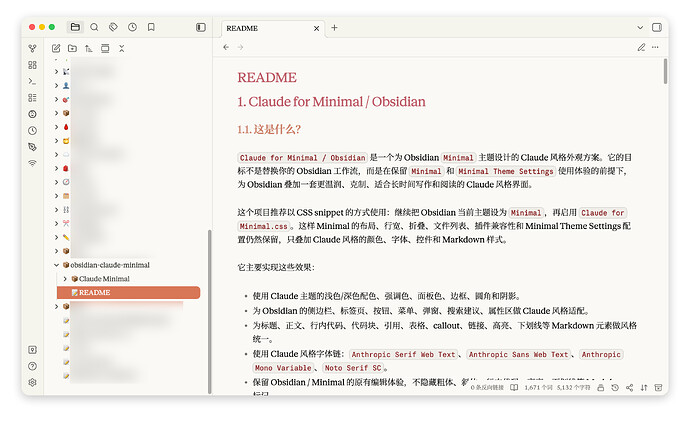The image size is (690, 421).
Task: Click the up-down sync arrows icon
Action: [644, 388]
